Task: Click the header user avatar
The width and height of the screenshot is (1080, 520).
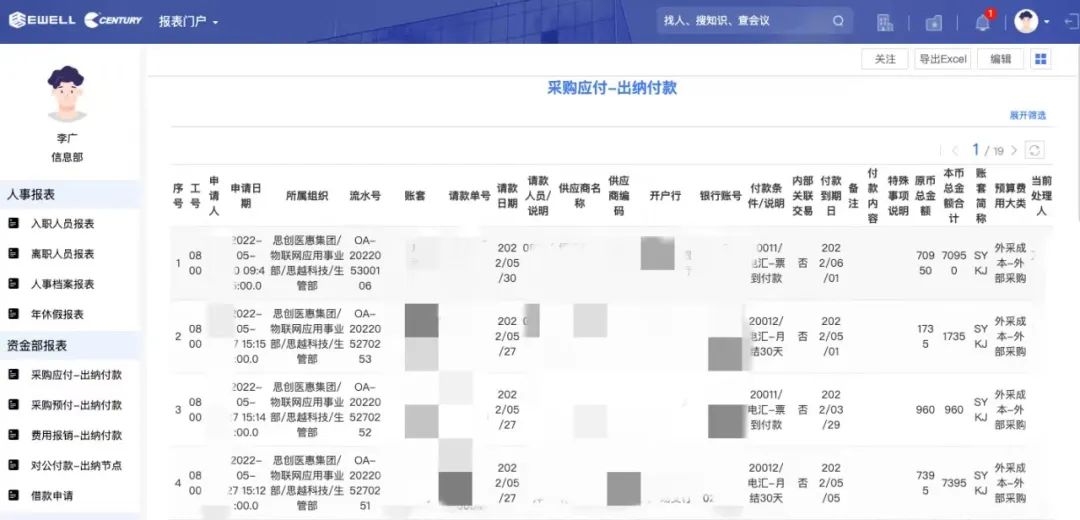Action: pos(1026,21)
